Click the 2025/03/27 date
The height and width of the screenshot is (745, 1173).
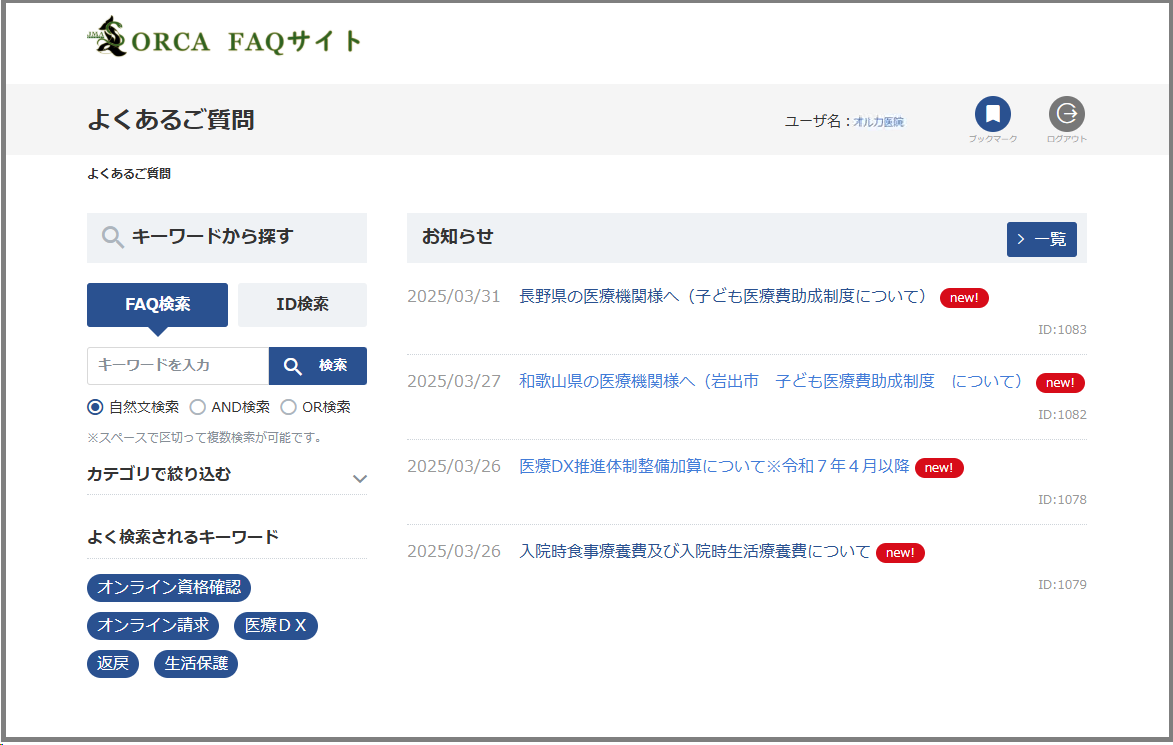click(453, 381)
